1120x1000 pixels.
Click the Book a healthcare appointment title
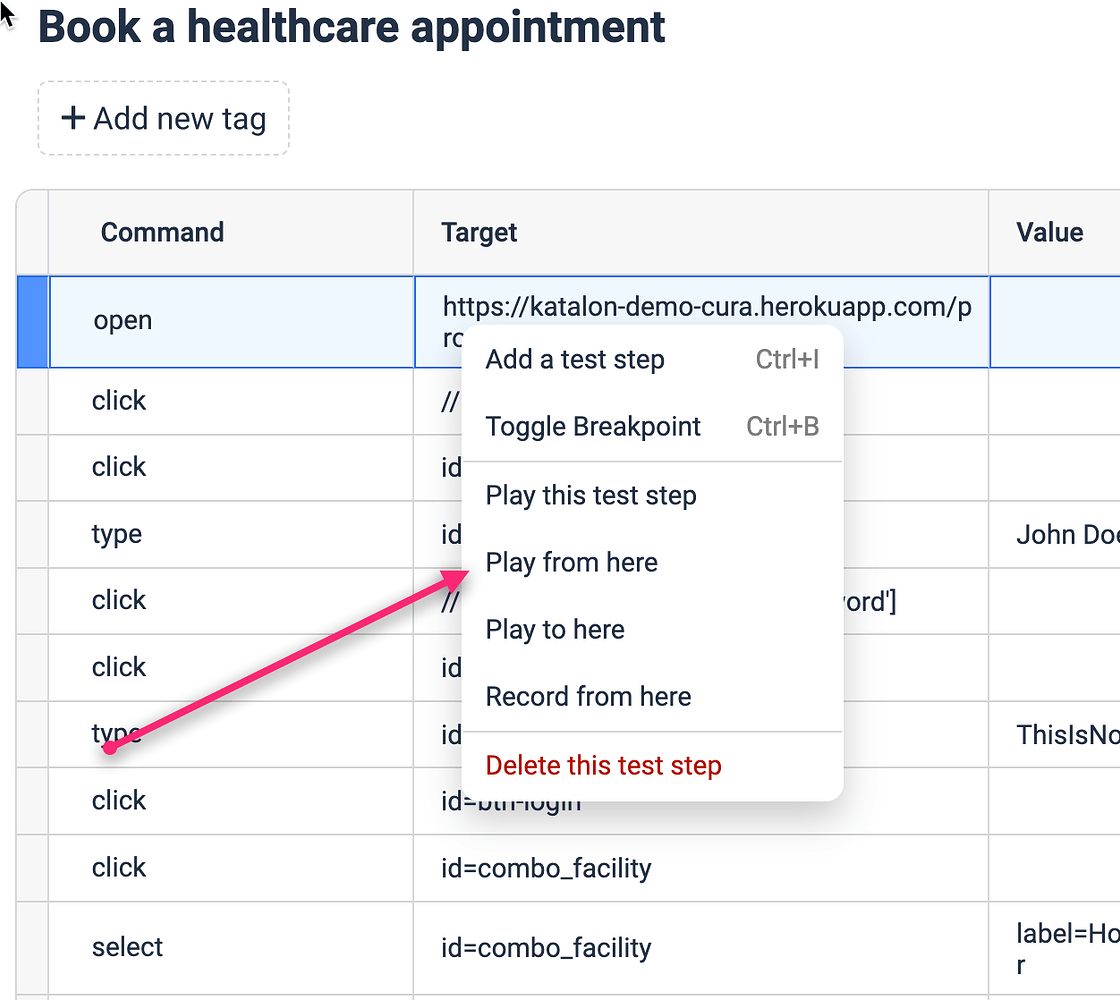pyautogui.click(x=351, y=27)
